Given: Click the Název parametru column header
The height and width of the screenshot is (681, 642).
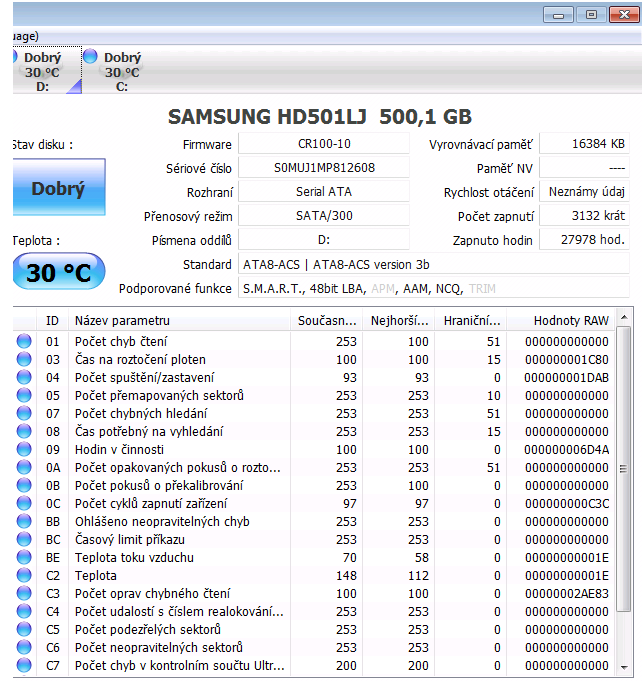Looking at the screenshot, I should point(179,321).
